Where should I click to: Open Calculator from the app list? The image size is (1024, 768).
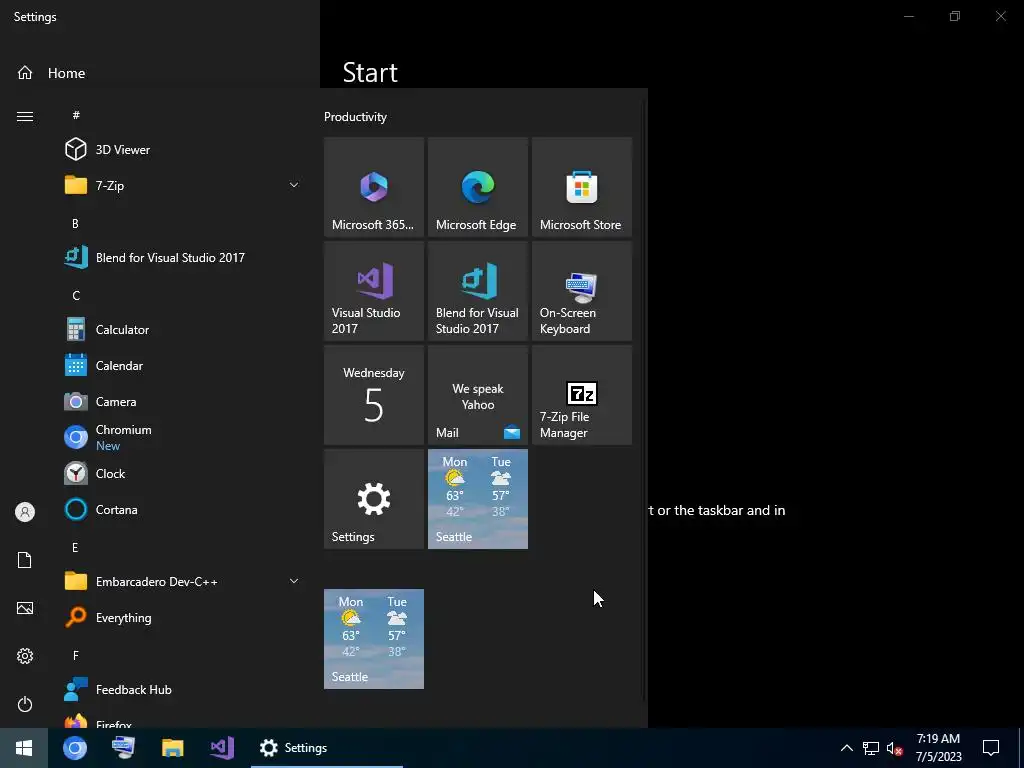click(x=183, y=330)
